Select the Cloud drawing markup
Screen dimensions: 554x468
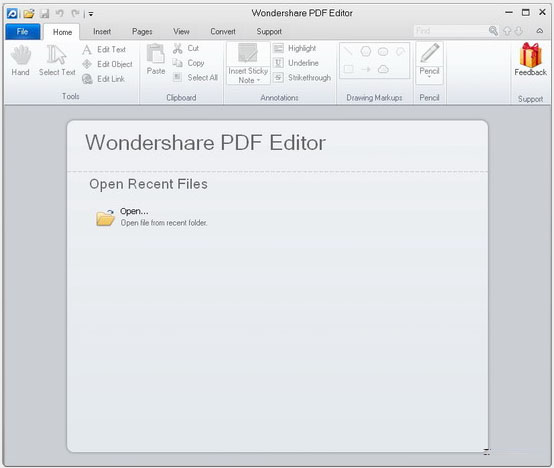click(383, 69)
